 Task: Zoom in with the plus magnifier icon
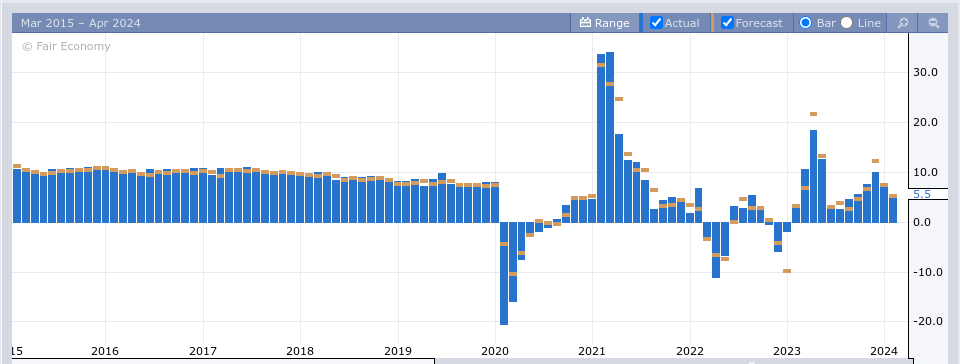pyautogui.click(x=902, y=23)
